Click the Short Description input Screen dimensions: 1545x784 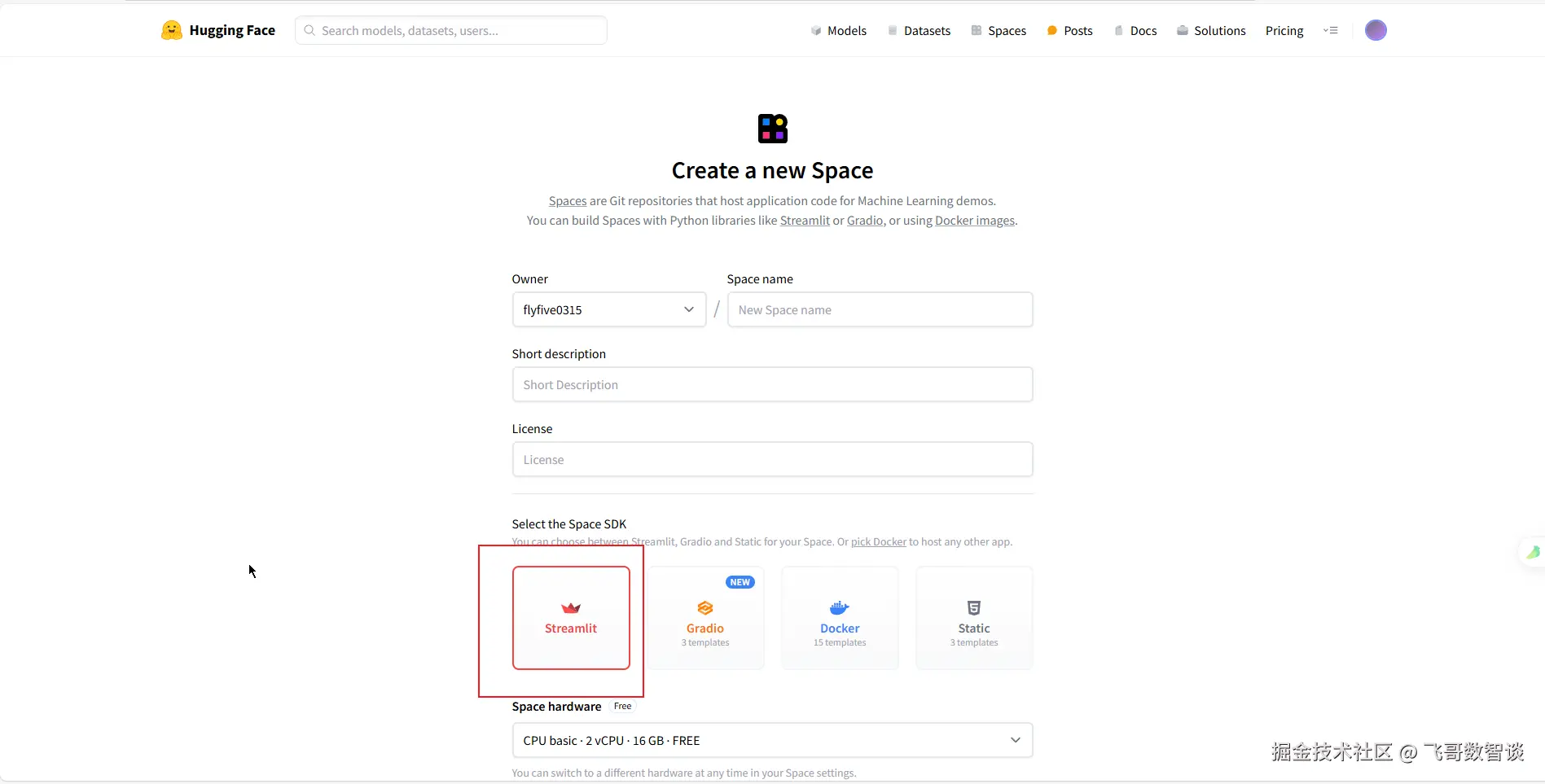772,384
